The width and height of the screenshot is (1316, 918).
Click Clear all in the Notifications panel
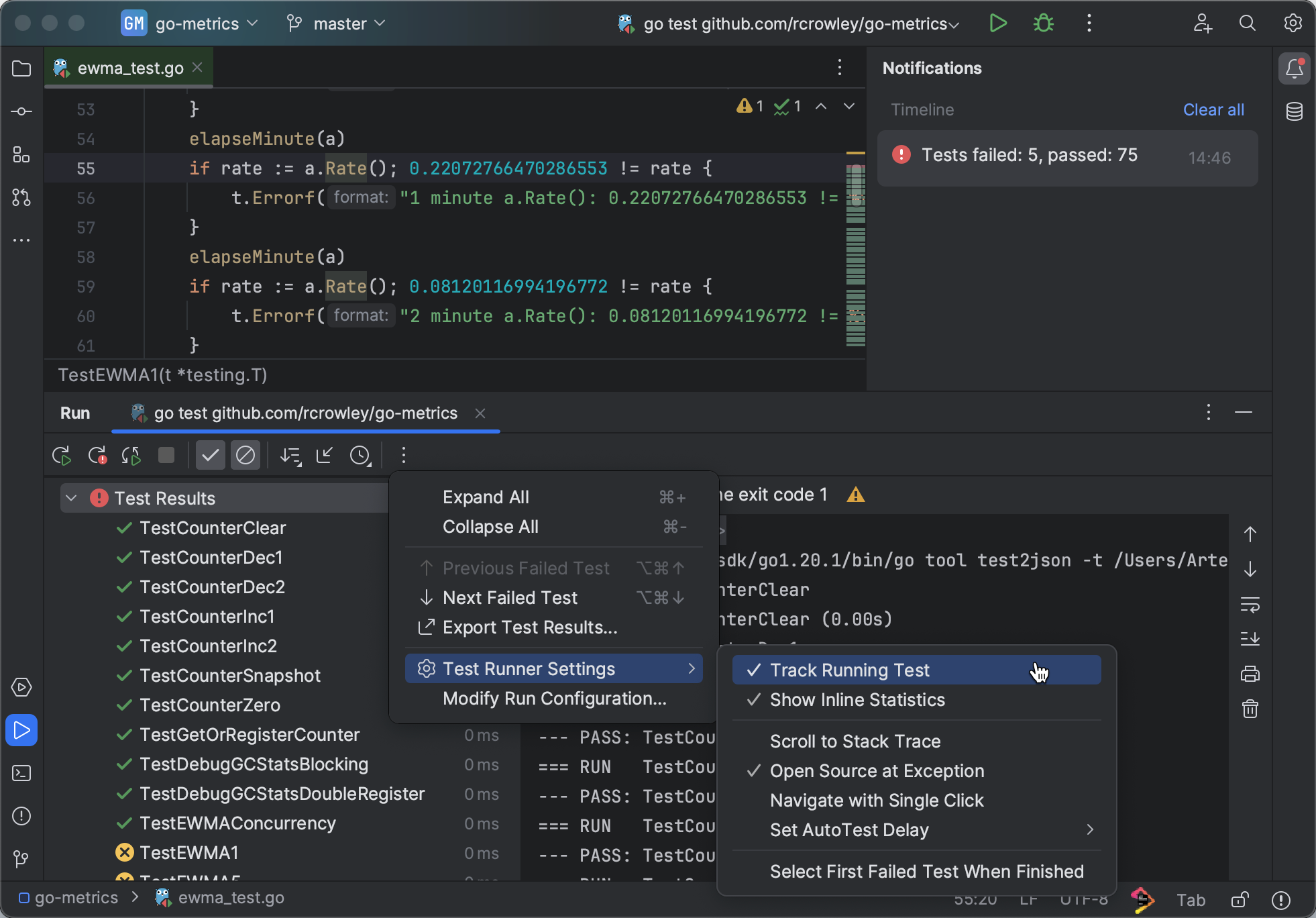click(x=1213, y=109)
